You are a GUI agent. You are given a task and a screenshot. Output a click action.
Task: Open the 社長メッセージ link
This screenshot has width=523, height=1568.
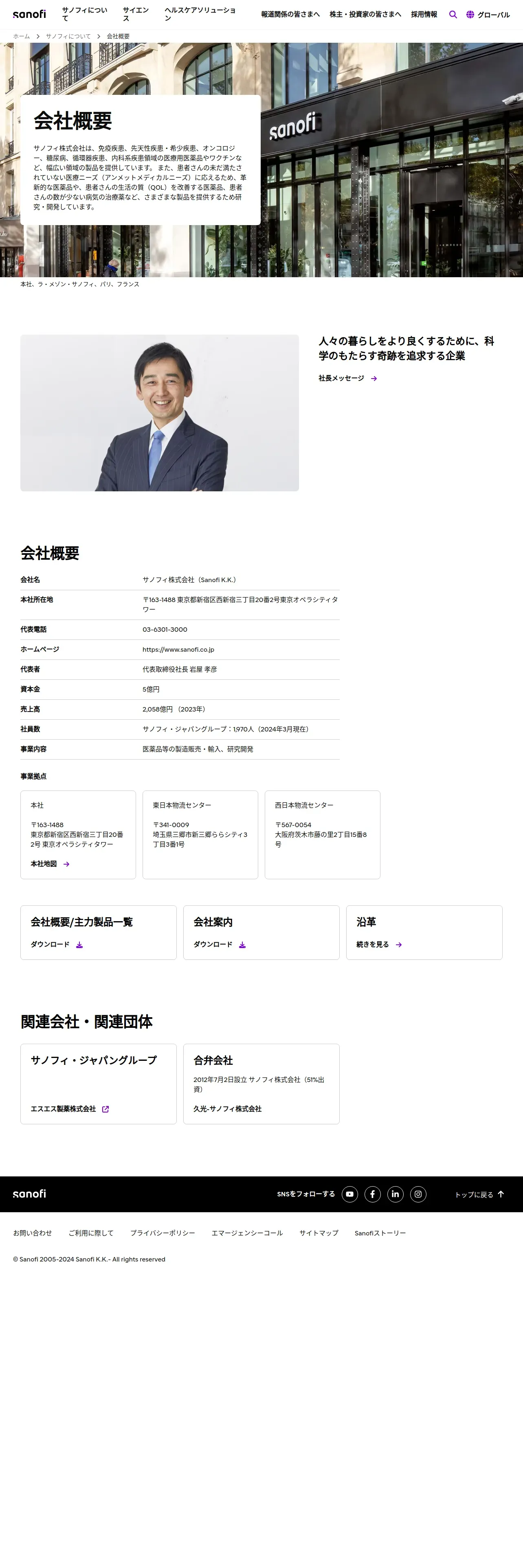point(341,379)
